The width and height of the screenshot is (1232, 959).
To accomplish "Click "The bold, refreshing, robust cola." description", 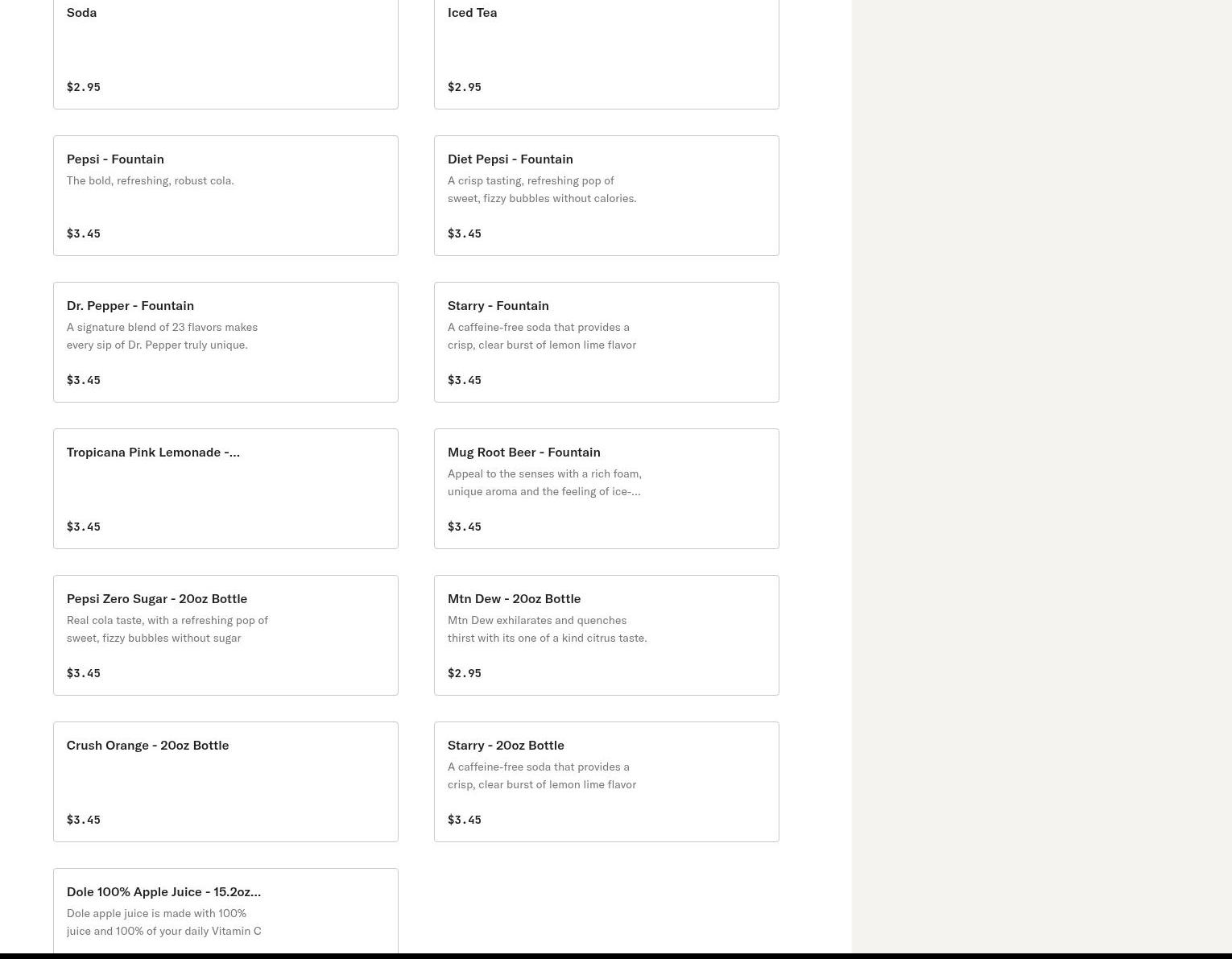I will click(151, 180).
